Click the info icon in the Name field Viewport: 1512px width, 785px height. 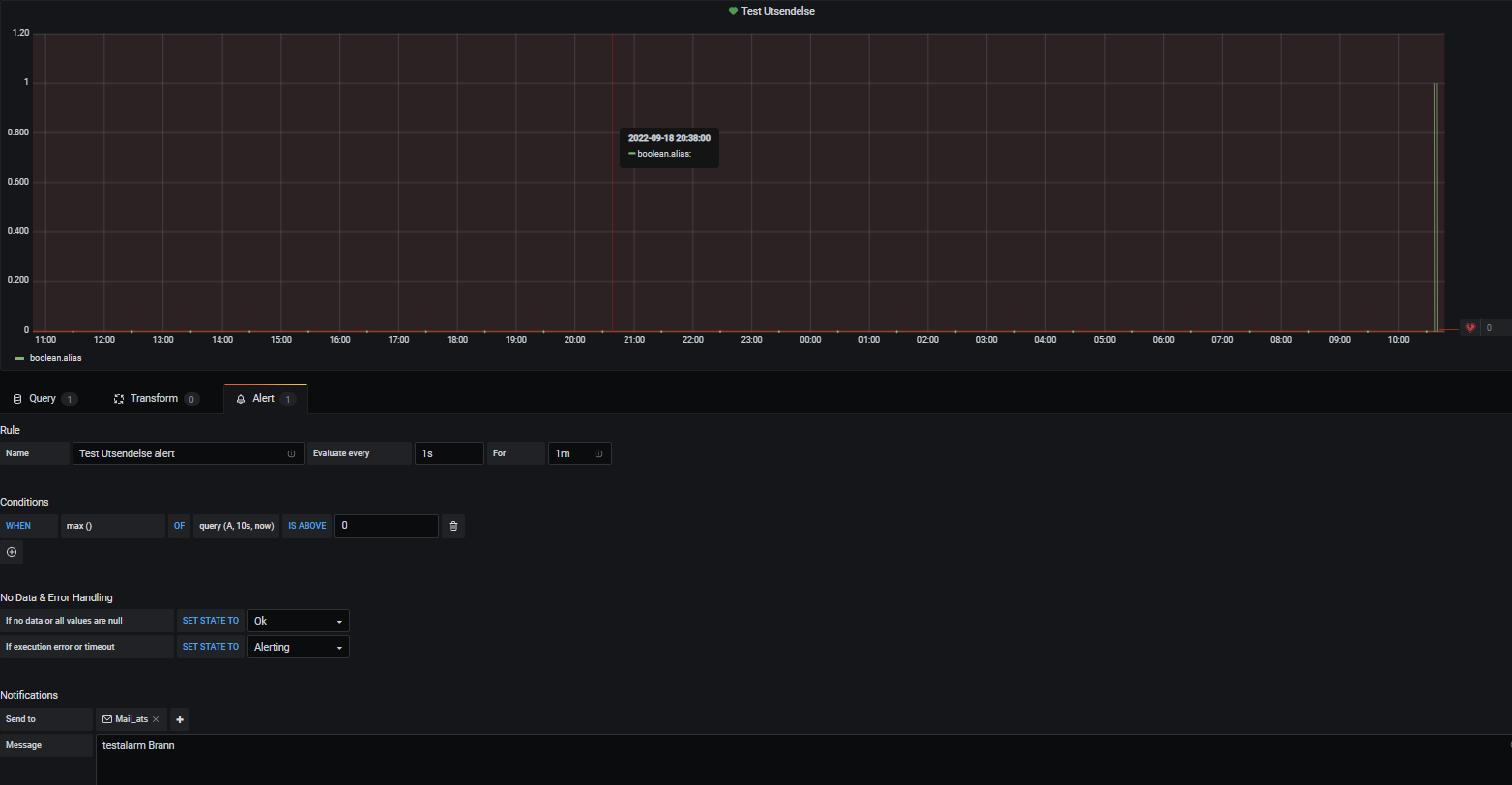point(291,453)
